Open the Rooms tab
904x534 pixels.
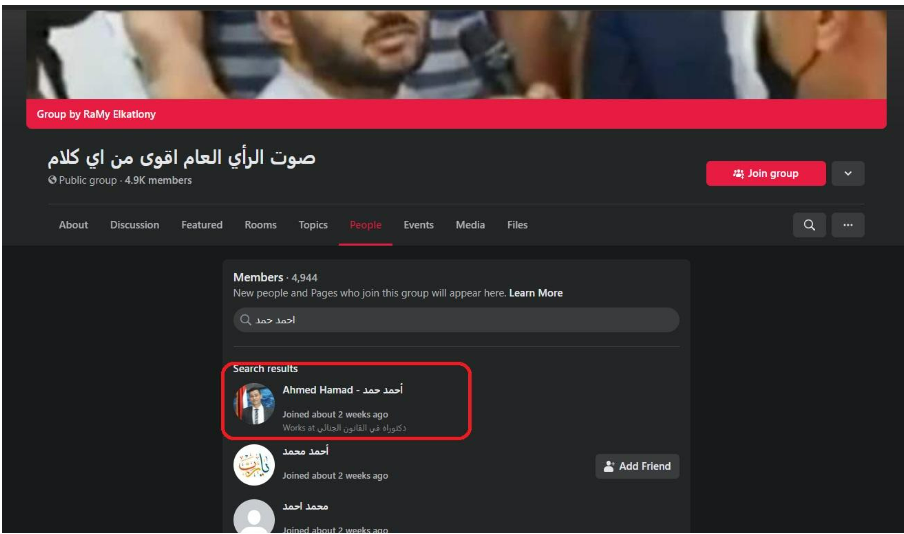point(261,225)
